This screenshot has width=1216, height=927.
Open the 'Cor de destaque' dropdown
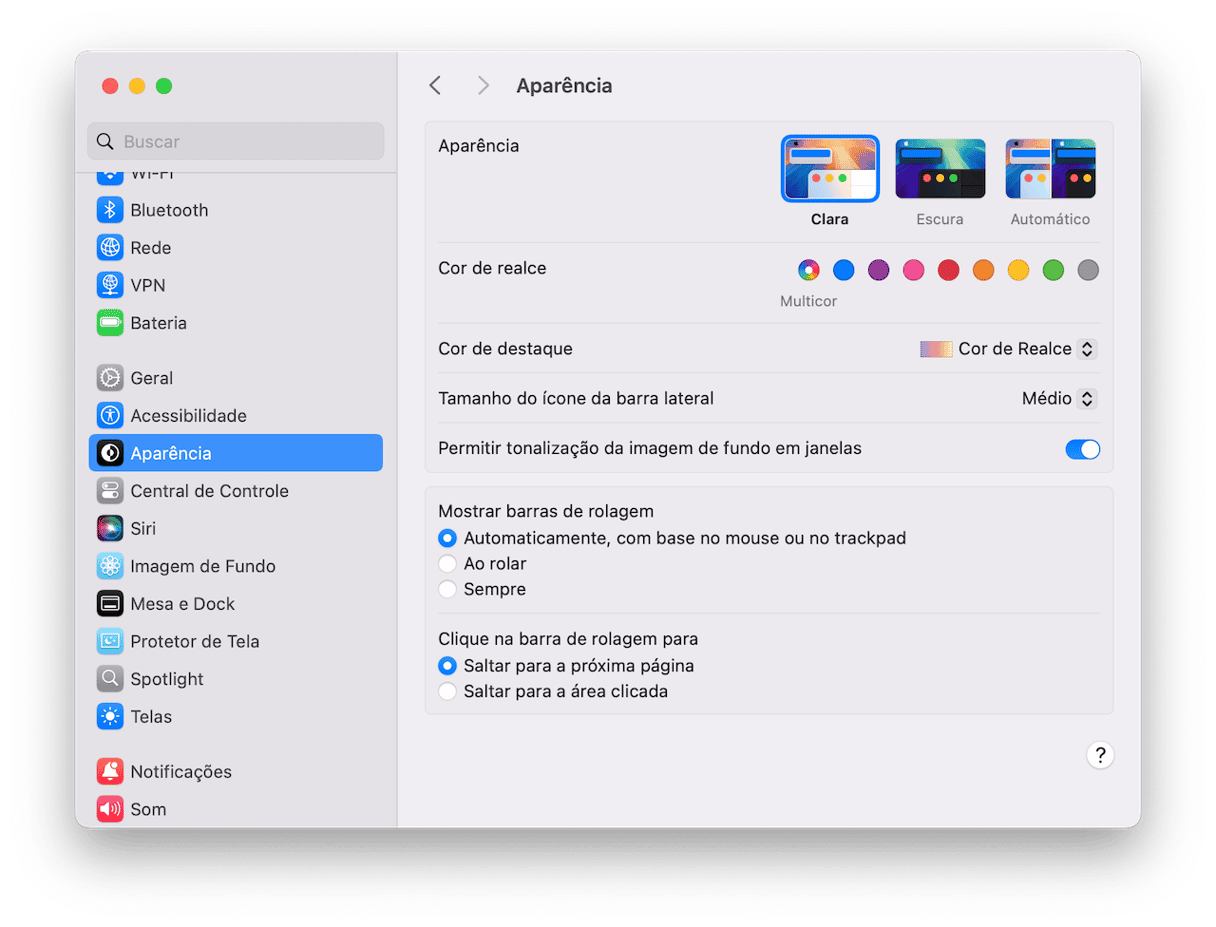pos(1008,349)
